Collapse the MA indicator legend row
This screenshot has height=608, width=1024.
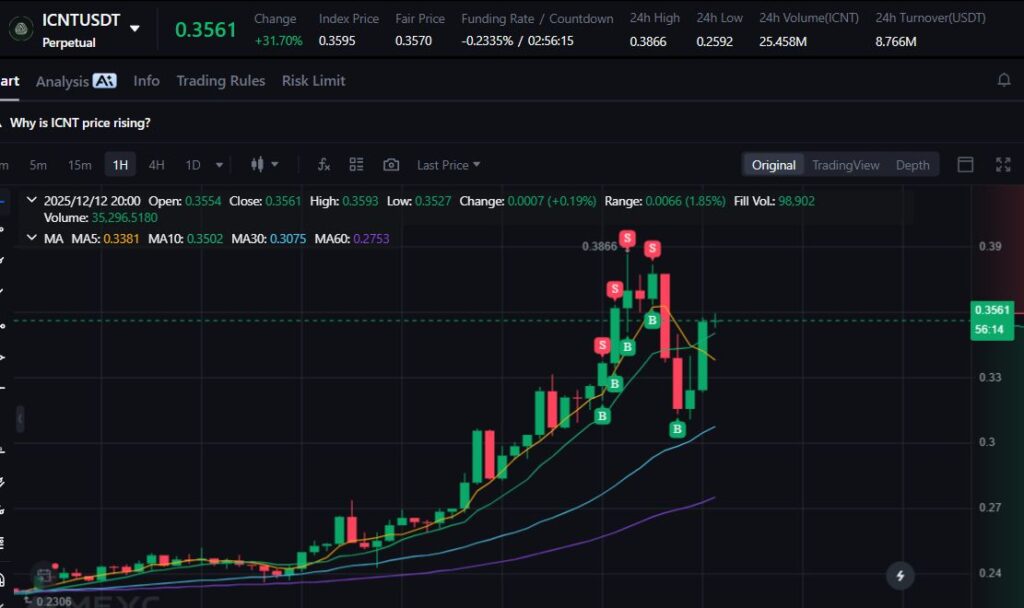(x=30, y=238)
